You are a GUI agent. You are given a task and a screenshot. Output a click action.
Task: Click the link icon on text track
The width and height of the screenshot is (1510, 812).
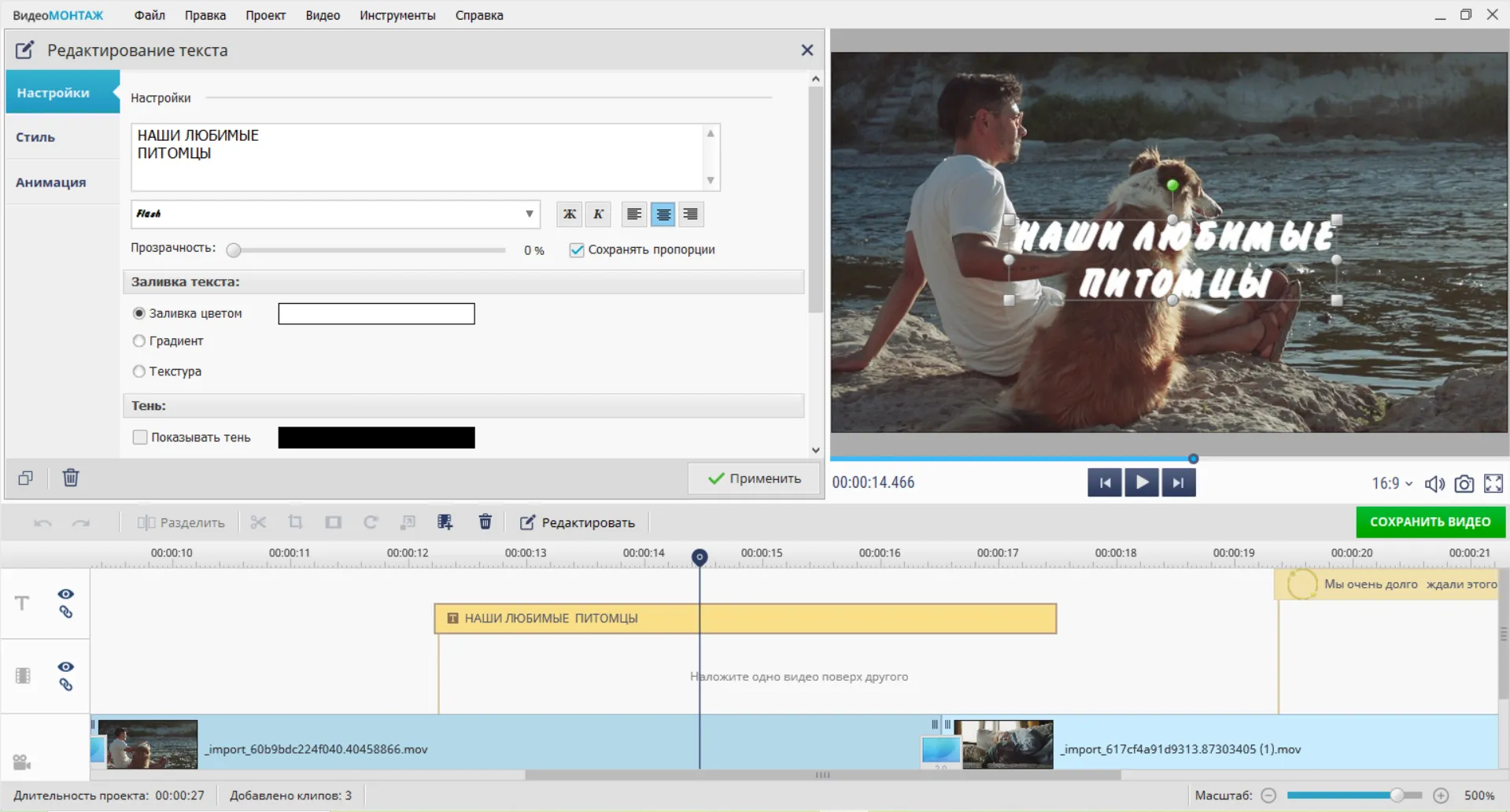click(66, 612)
